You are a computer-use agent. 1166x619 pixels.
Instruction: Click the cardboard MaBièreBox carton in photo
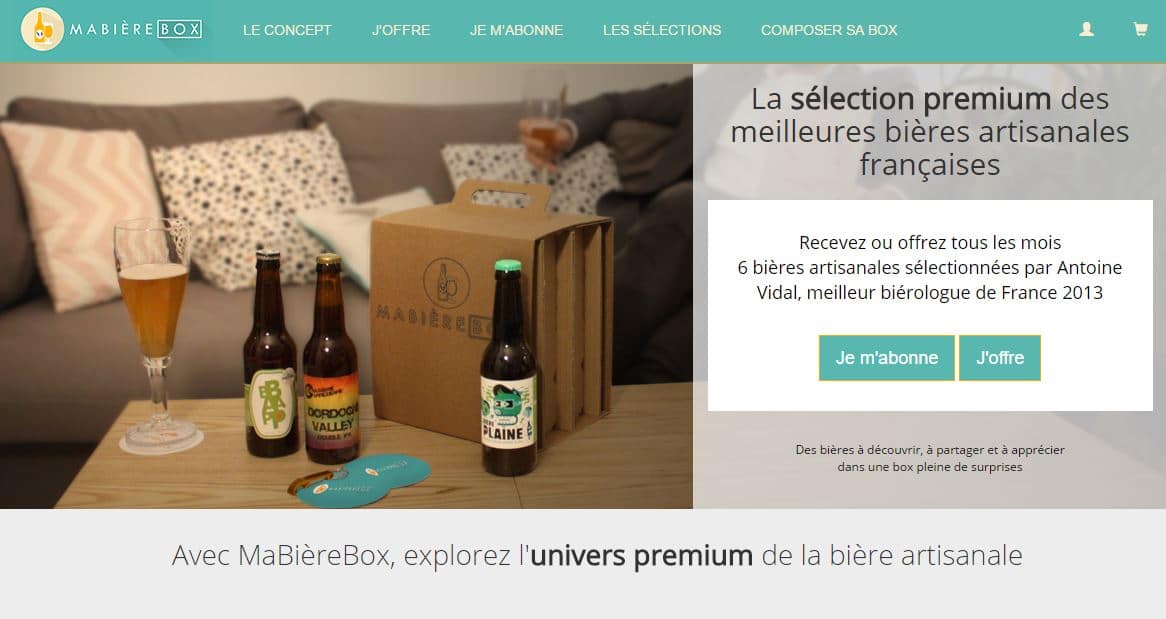491,312
